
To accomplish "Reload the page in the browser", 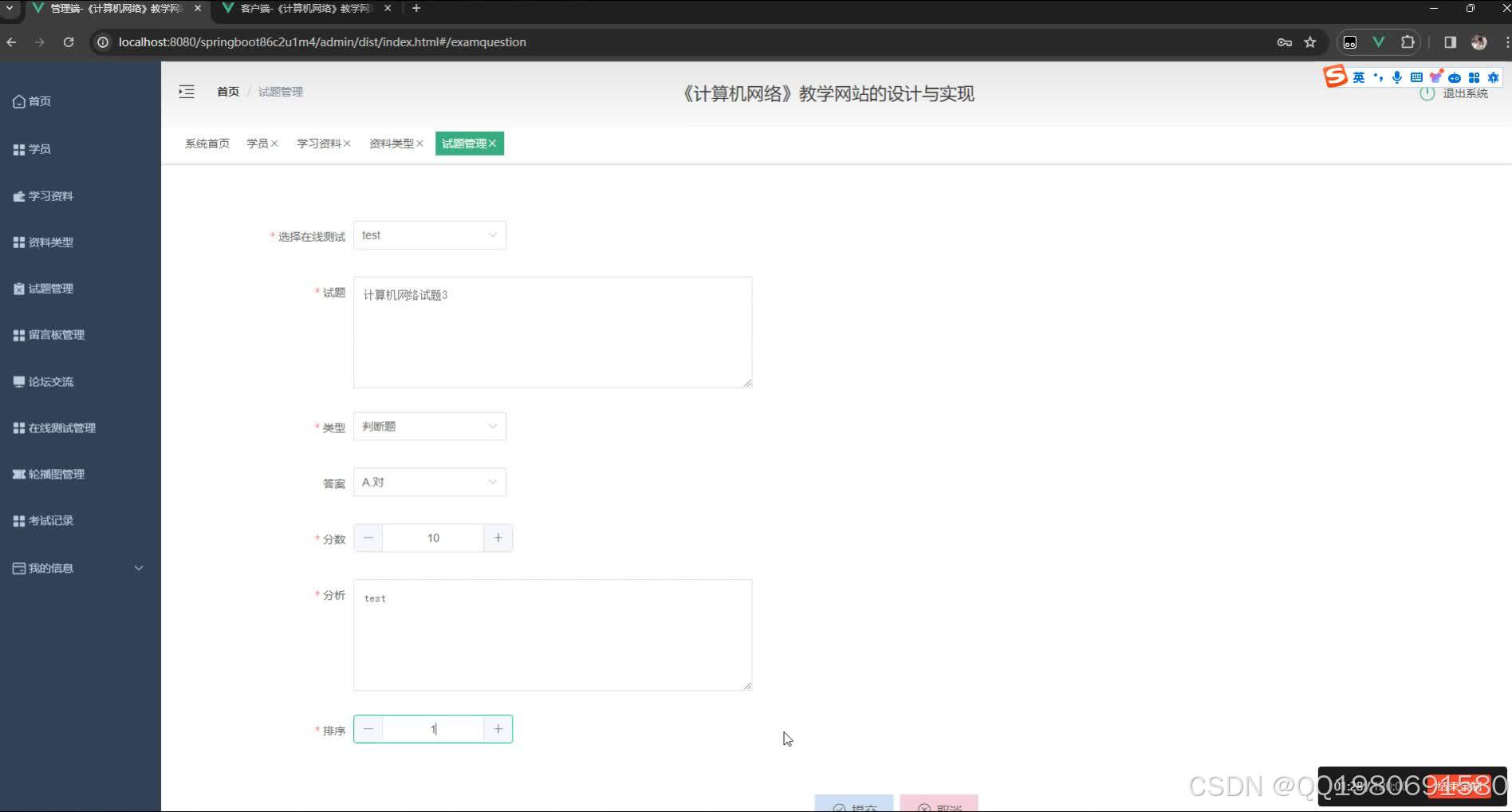I will coord(69,42).
